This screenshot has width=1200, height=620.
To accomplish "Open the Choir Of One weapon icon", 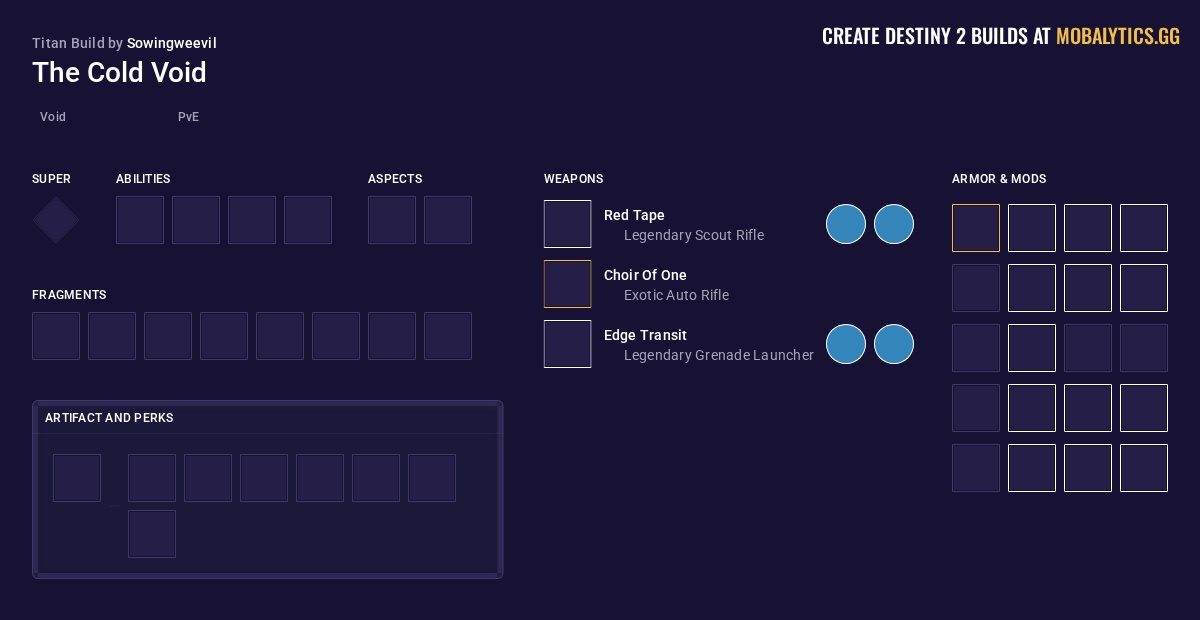I will point(568,284).
